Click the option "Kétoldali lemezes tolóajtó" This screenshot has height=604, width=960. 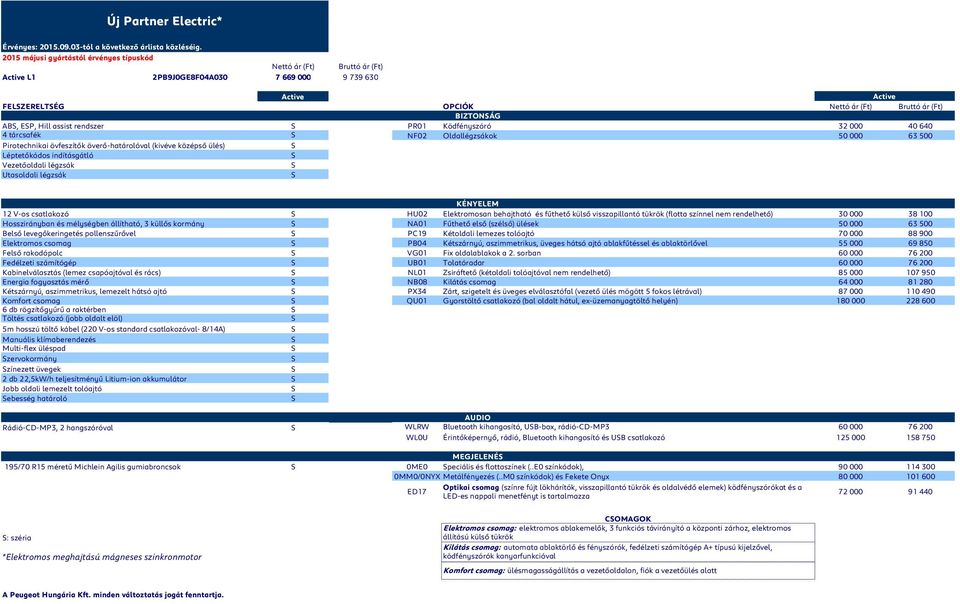click(488, 234)
